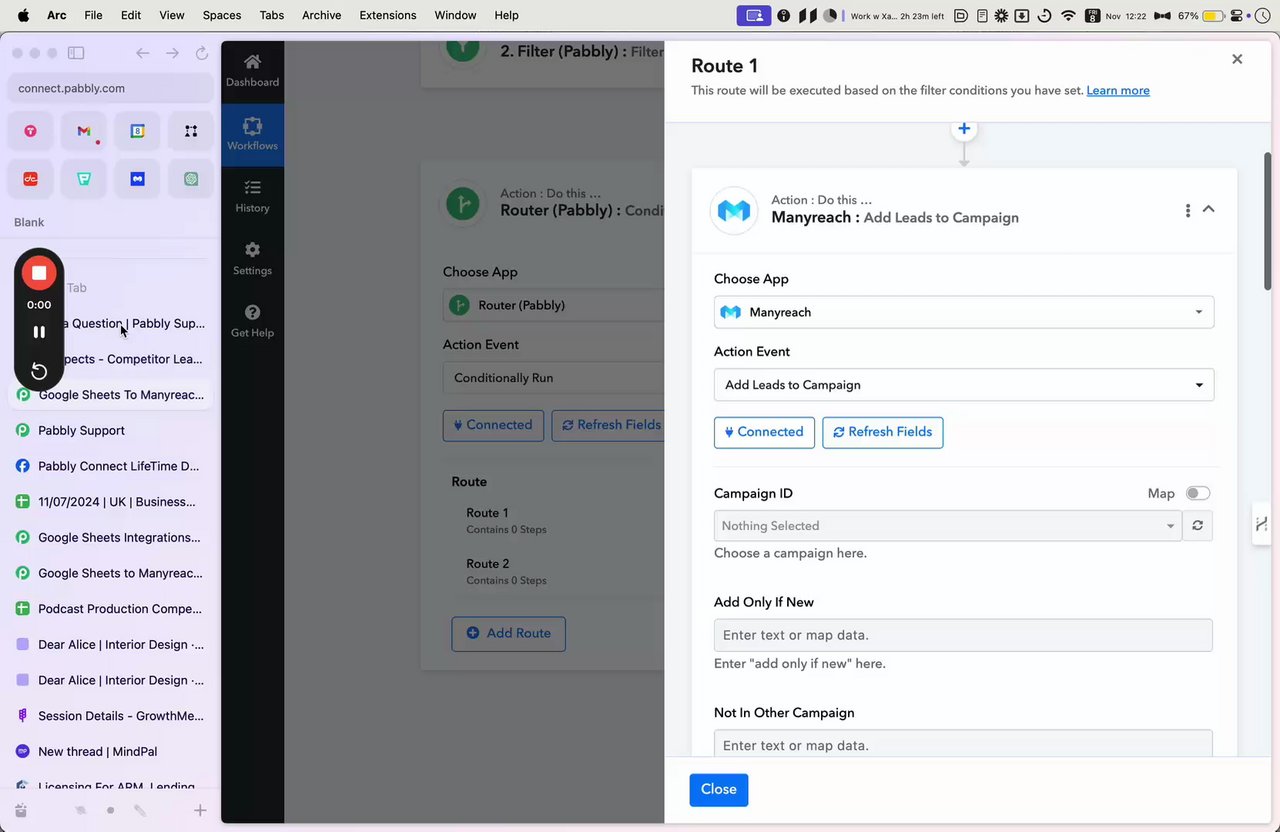This screenshot has width=1280, height=832.
Task: Click the Manyreach app logo in step header
Action: click(x=734, y=210)
